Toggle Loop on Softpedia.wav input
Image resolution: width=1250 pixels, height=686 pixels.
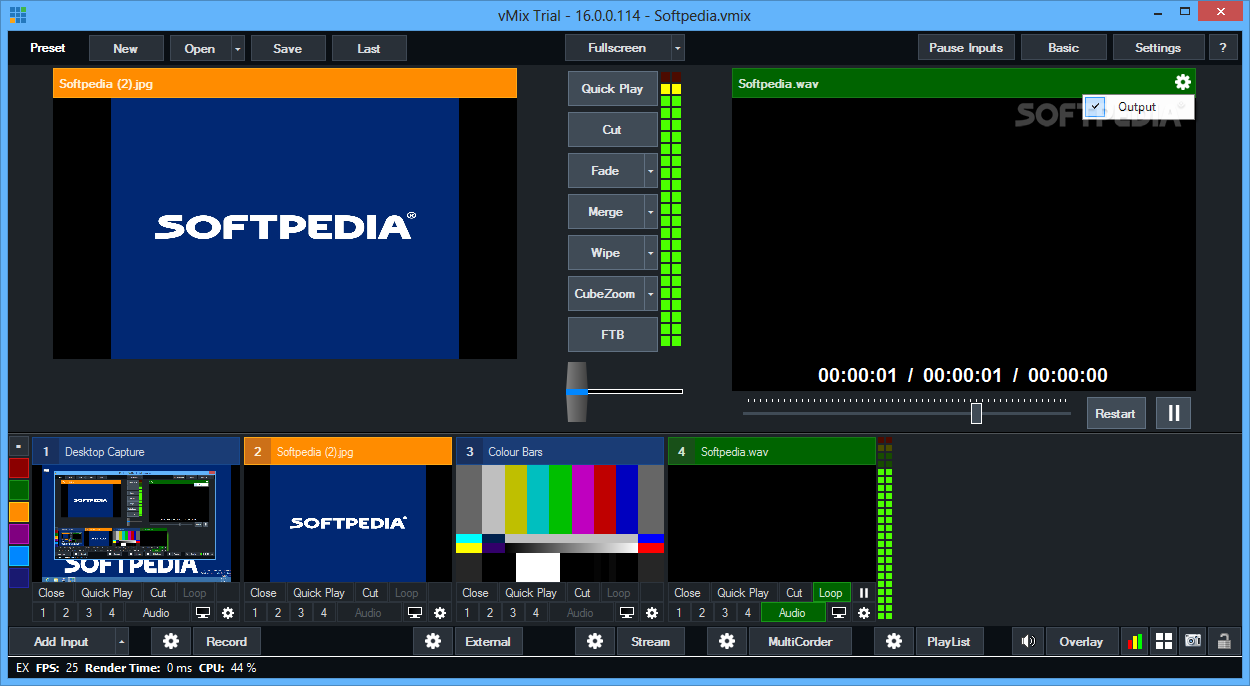(831, 593)
